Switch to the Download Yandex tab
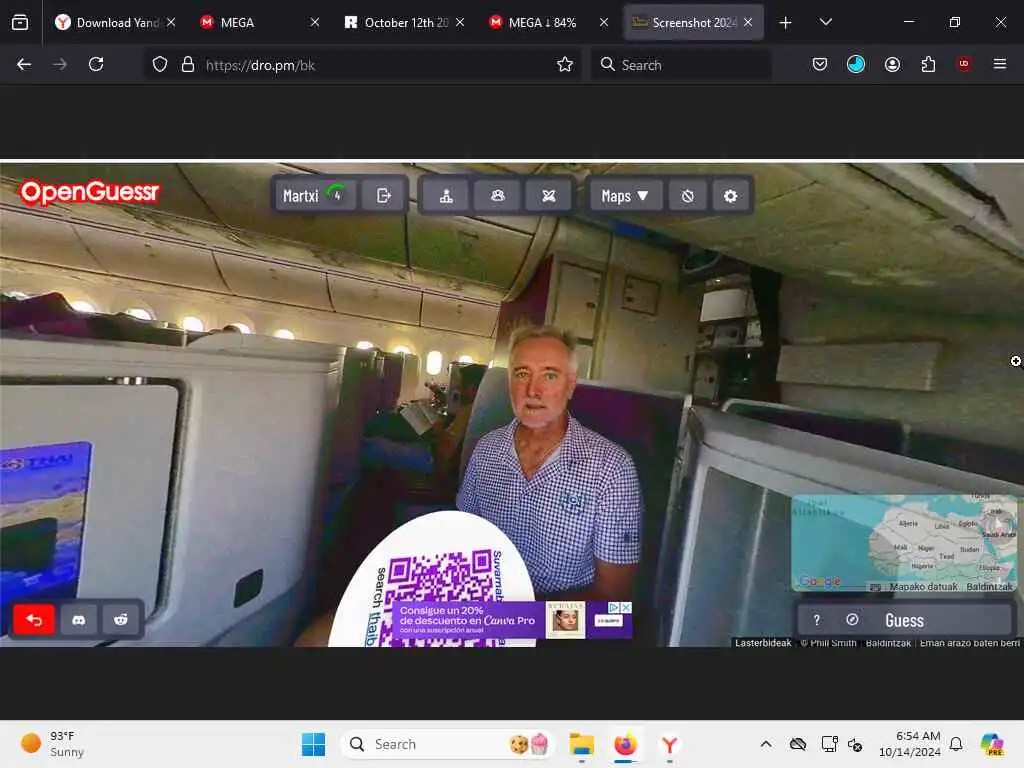 pyautogui.click(x=116, y=22)
